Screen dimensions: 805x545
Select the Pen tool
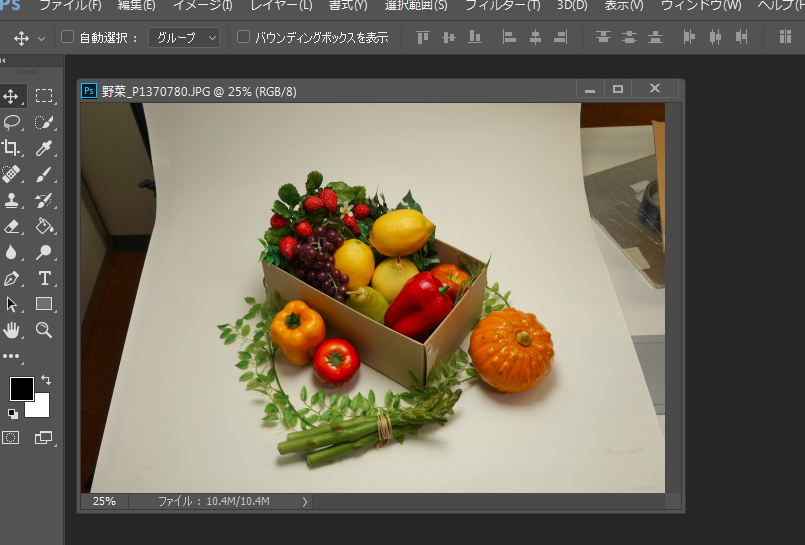[x=11, y=278]
